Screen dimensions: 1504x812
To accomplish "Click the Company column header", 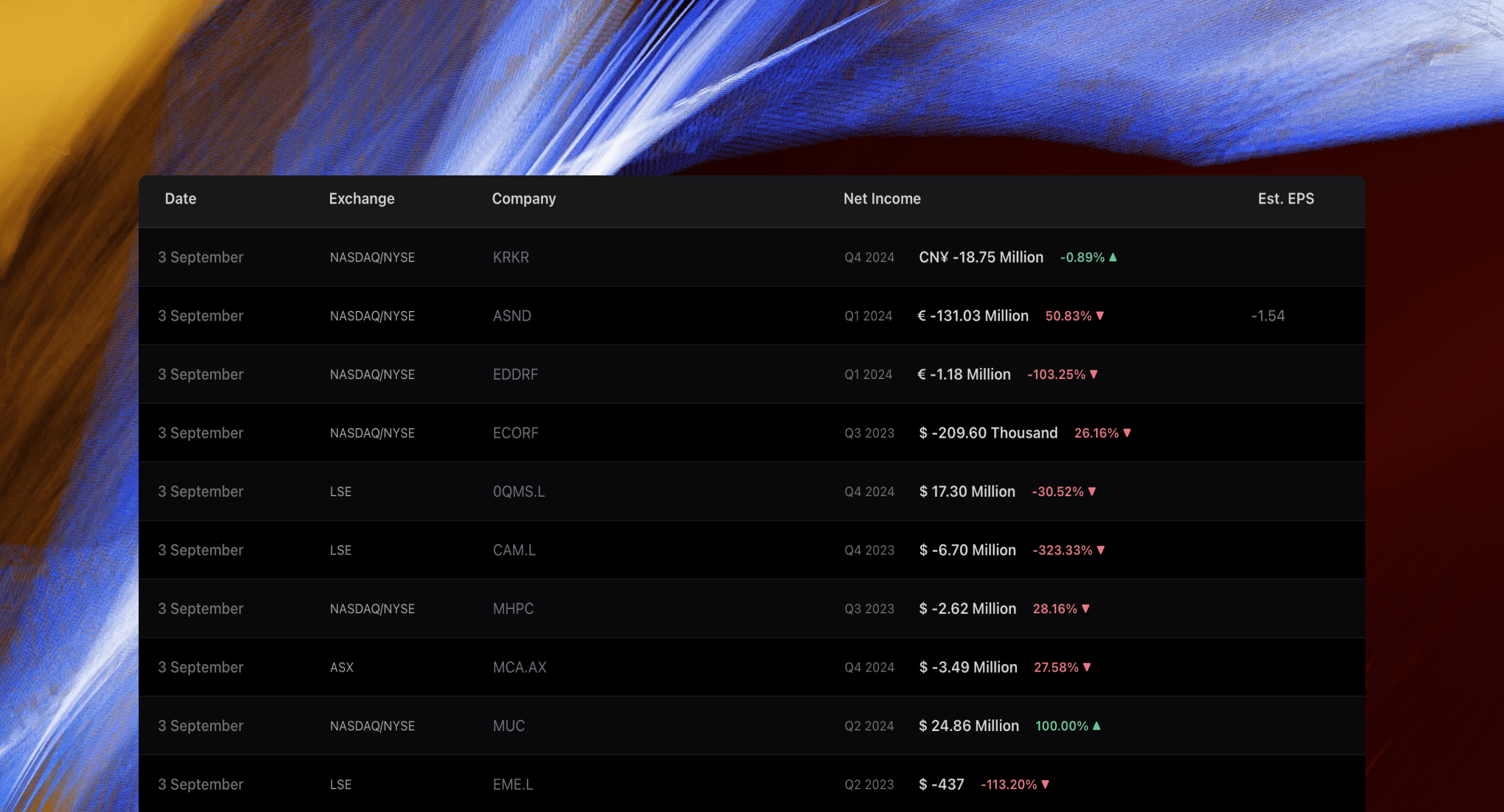I will pyautogui.click(x=523, y=199).
